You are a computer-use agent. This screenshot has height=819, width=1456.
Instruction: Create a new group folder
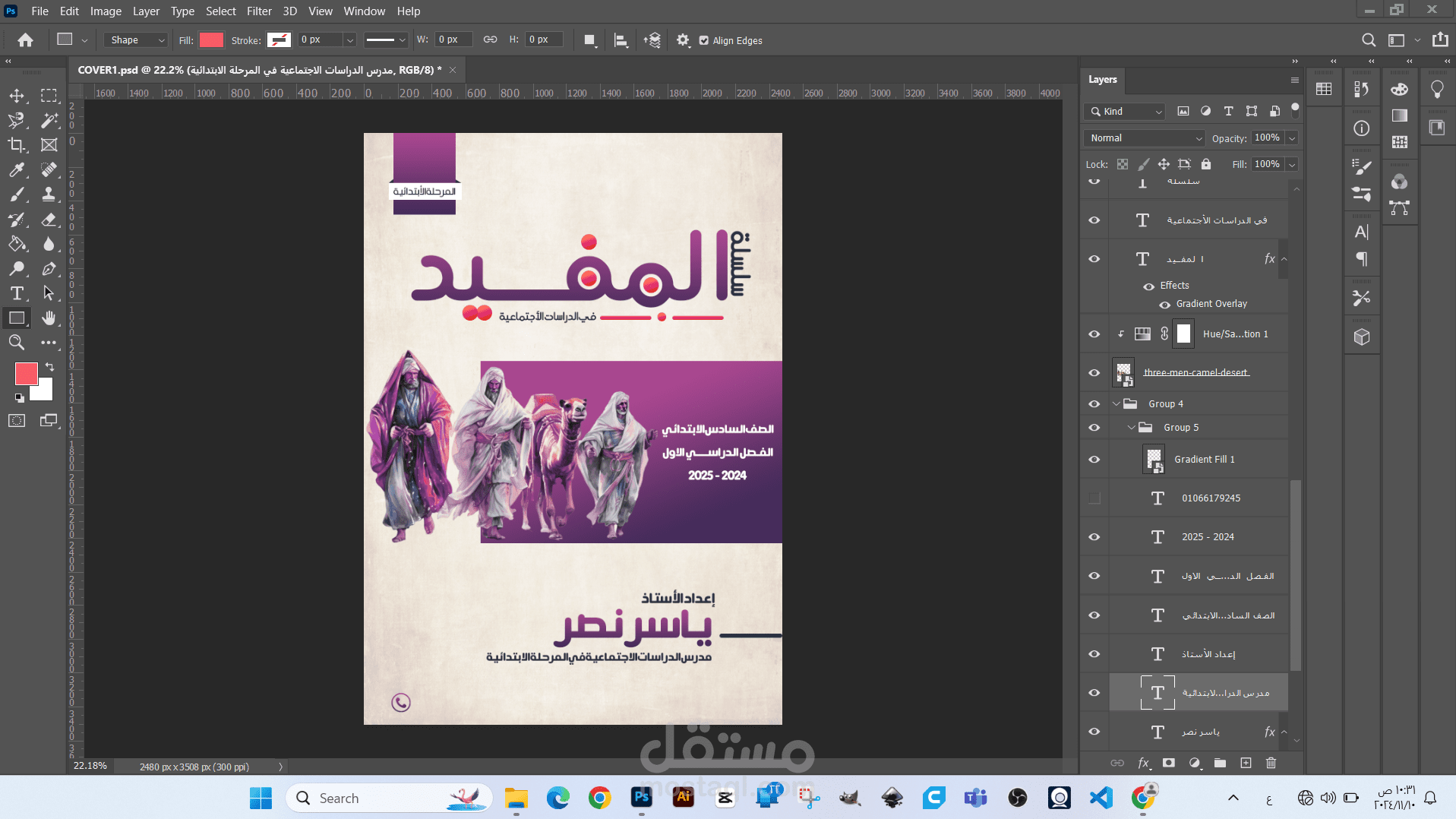[x=1220, y=763]
